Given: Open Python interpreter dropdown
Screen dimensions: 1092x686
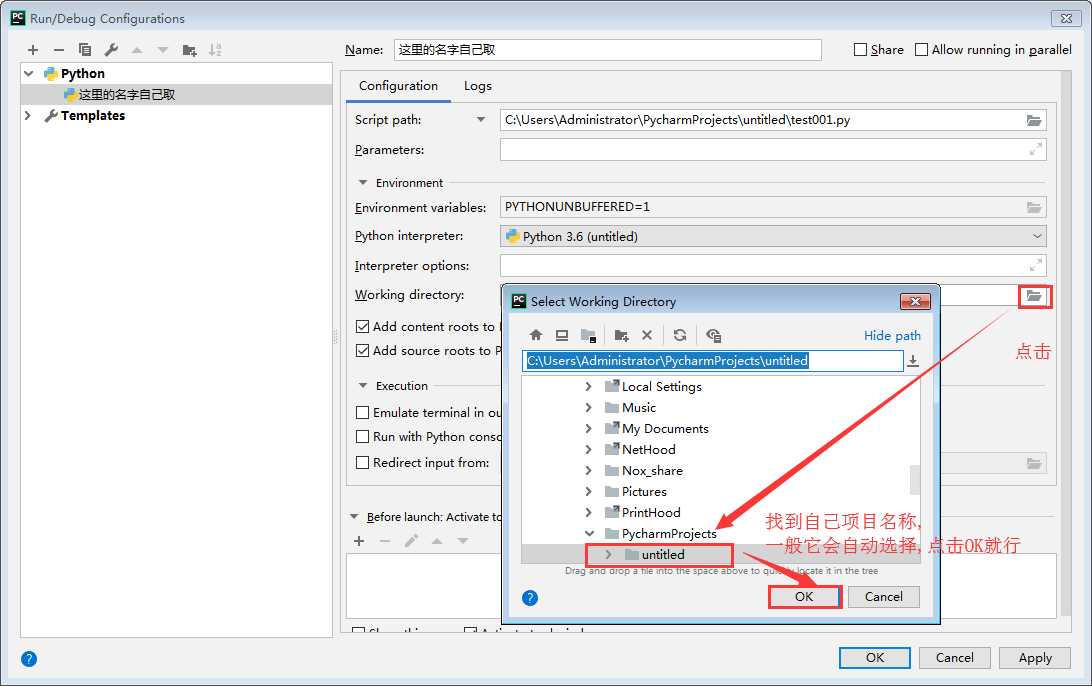Looking at the screenshot, I should [x=773, y=236].
